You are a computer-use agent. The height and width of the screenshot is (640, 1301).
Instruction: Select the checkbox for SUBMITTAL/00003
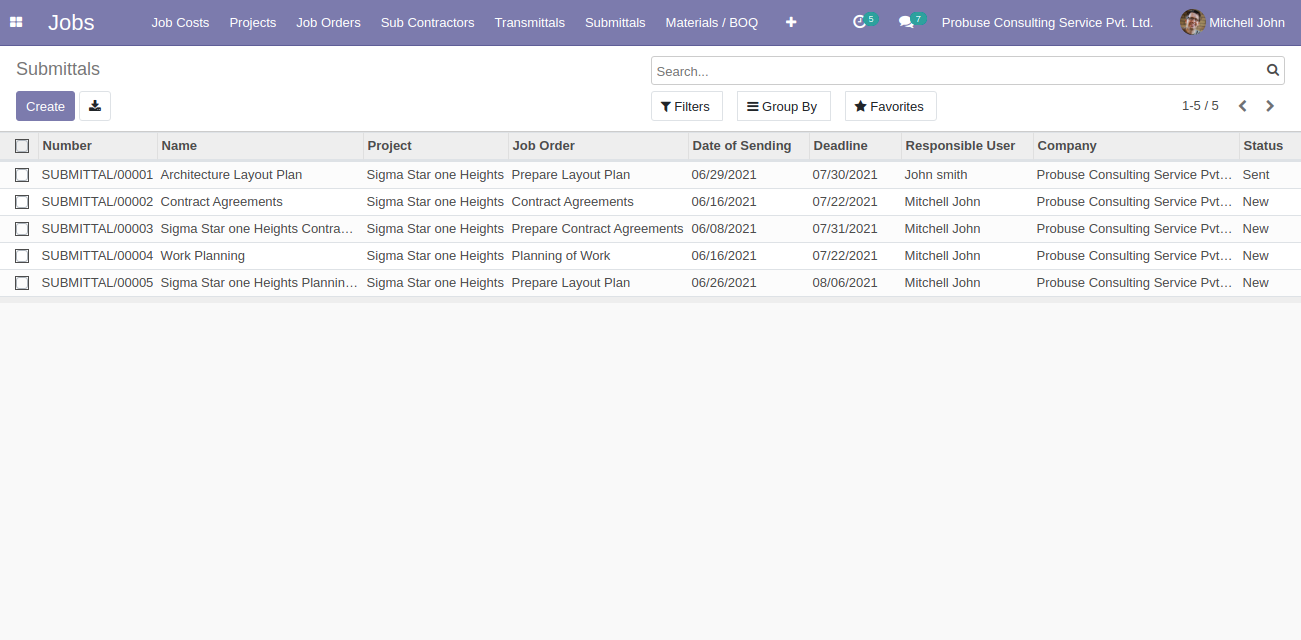point(22,229)
